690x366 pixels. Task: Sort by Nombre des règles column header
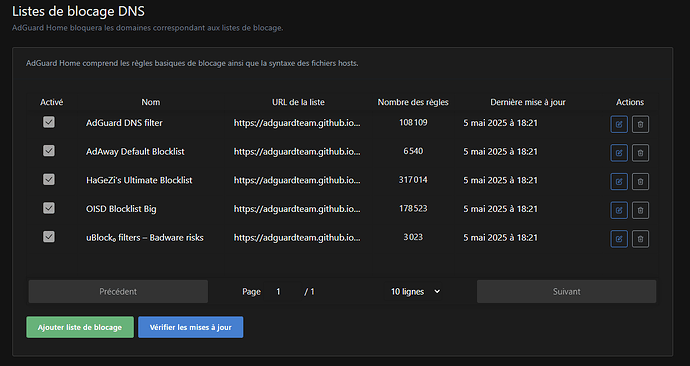(x=413, y=102)
